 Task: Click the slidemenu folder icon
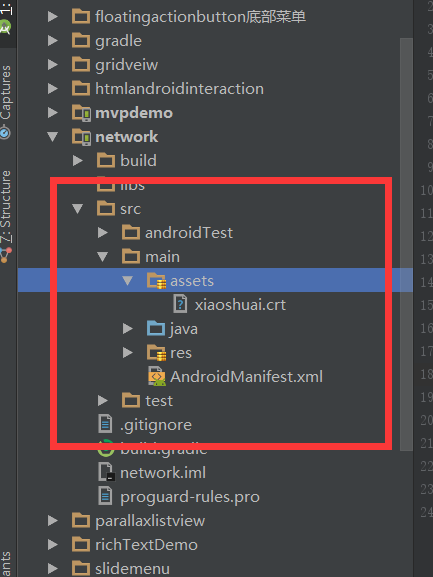point(81,569)
